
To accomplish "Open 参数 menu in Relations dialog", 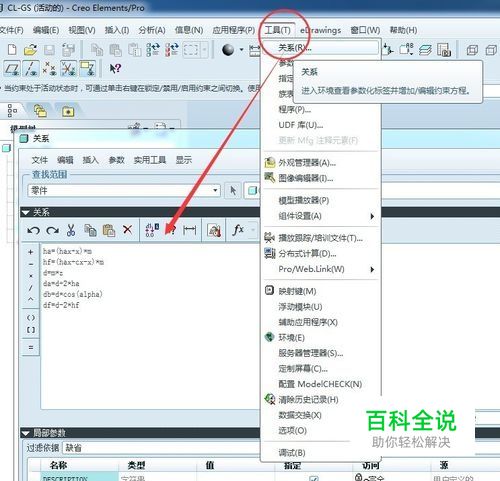I will click(x=116, y=160).
